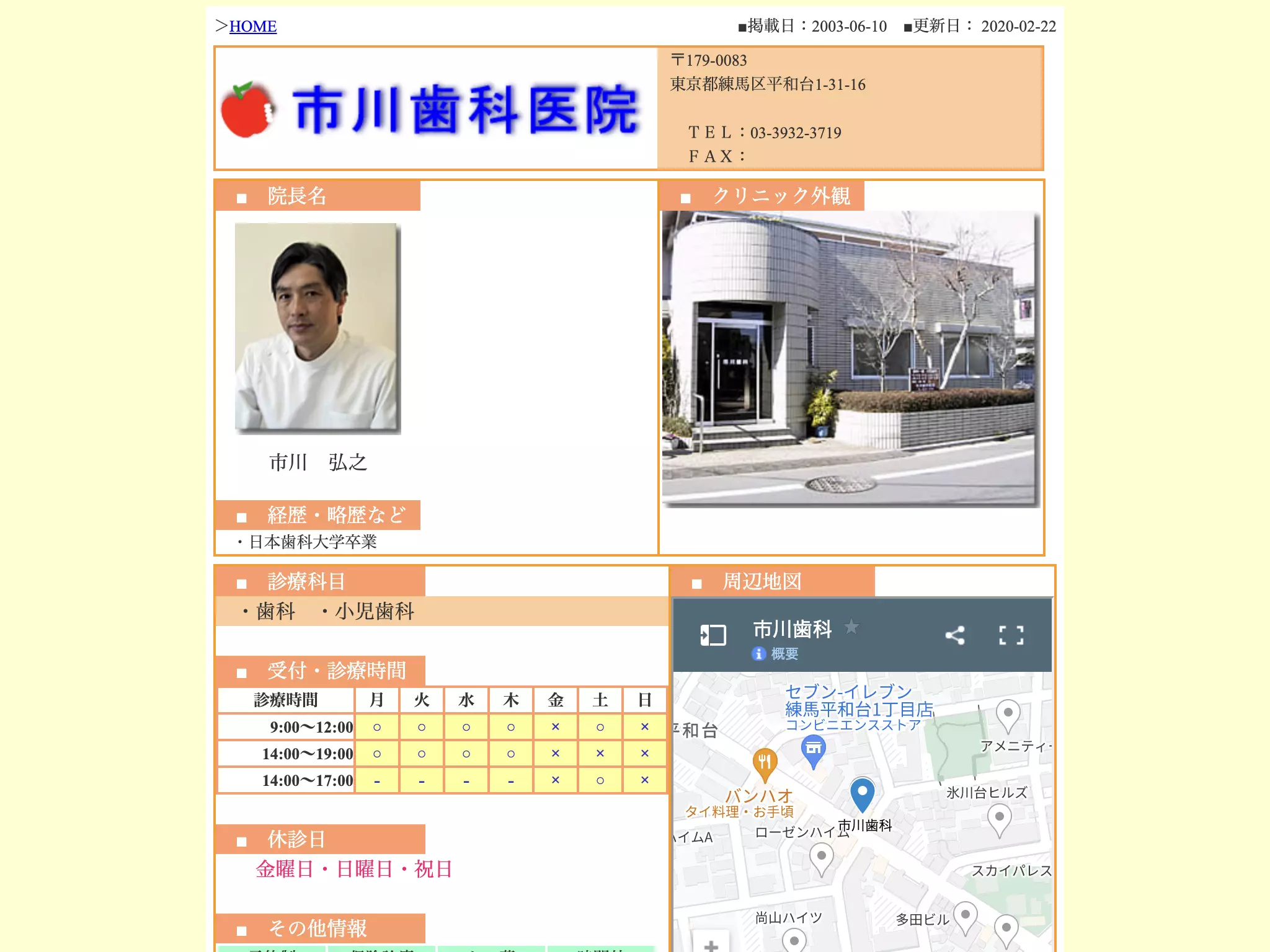This screenshot has width=1270, height=952.
Task: Click the 月 column header
Action: tap(377, 700)
